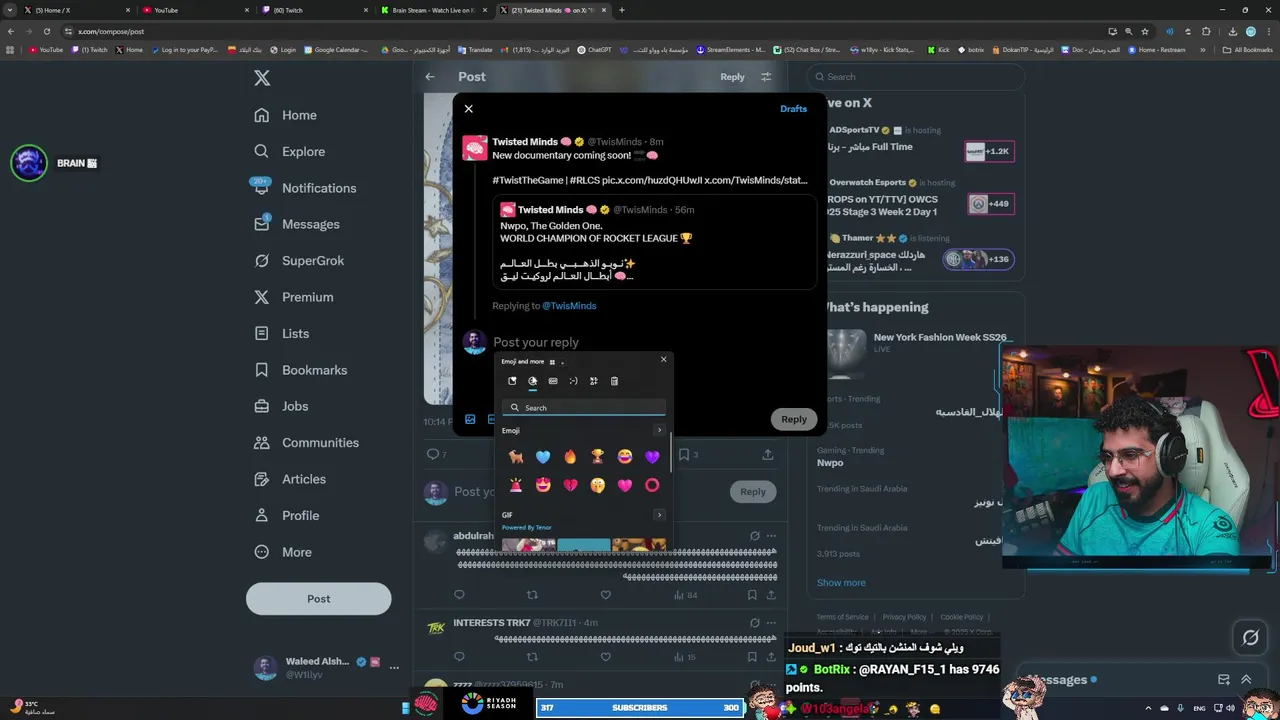Open the most recently used tab in emoji panel
1280x720 pixels.
512,381
